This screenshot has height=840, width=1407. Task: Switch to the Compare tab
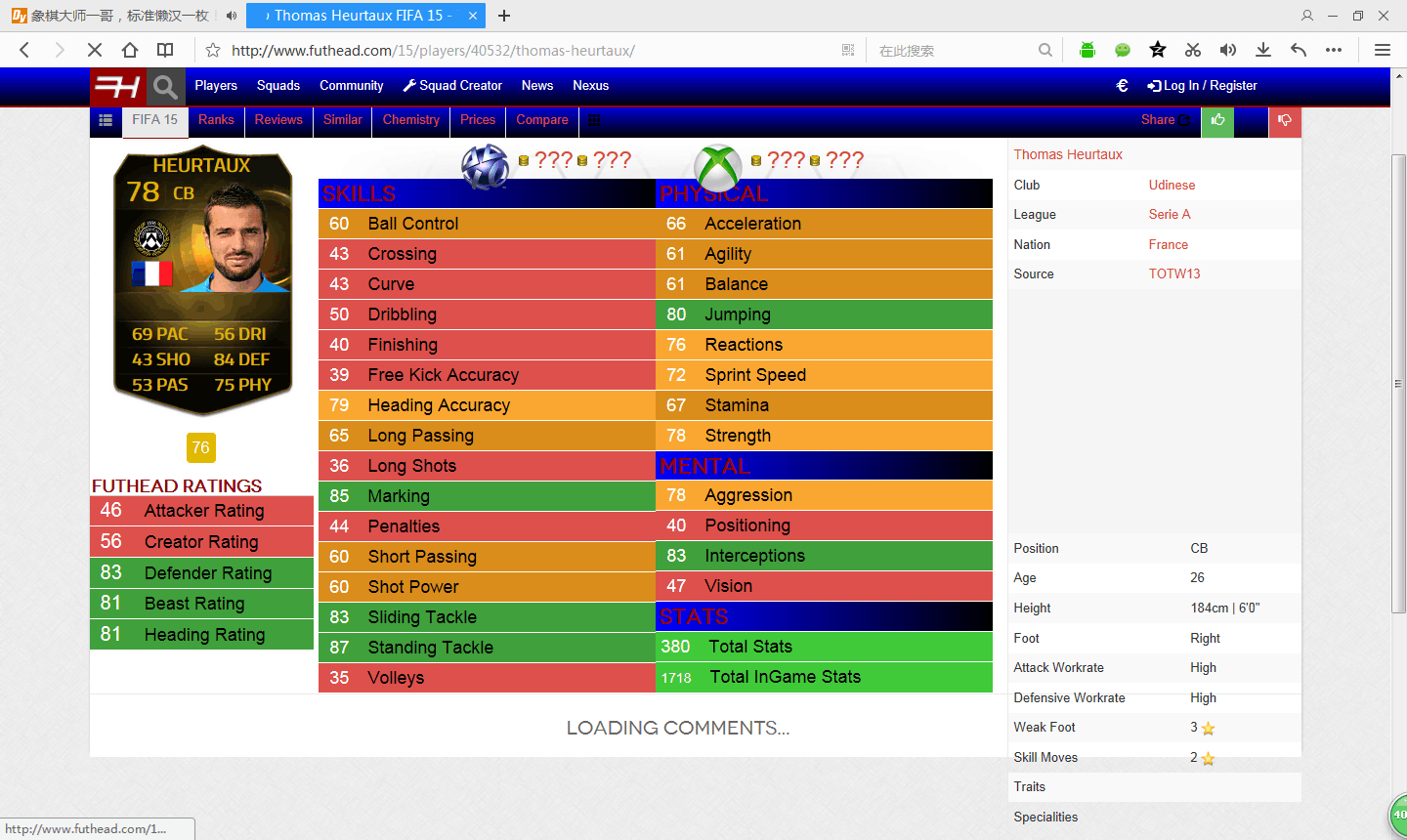point(542,120)
